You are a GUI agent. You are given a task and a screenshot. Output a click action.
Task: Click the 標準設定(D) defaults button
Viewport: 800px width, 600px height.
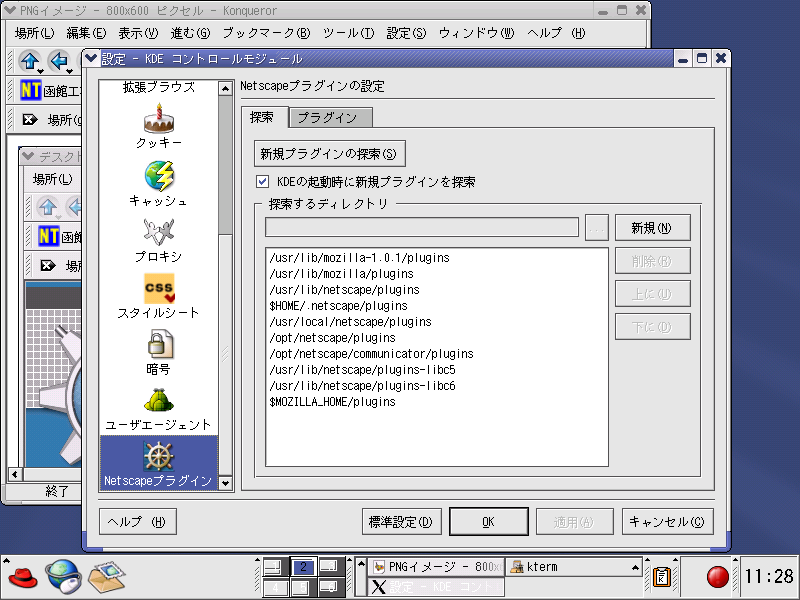tap(402, 521)
